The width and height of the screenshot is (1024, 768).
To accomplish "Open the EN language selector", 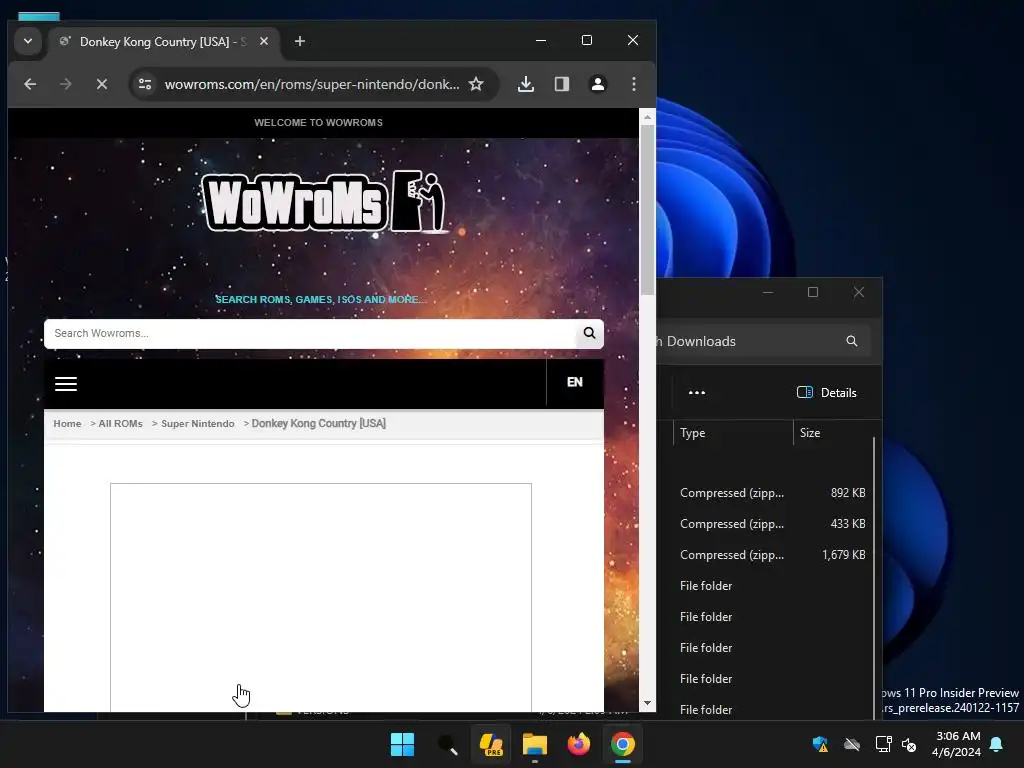I will 575,382.
